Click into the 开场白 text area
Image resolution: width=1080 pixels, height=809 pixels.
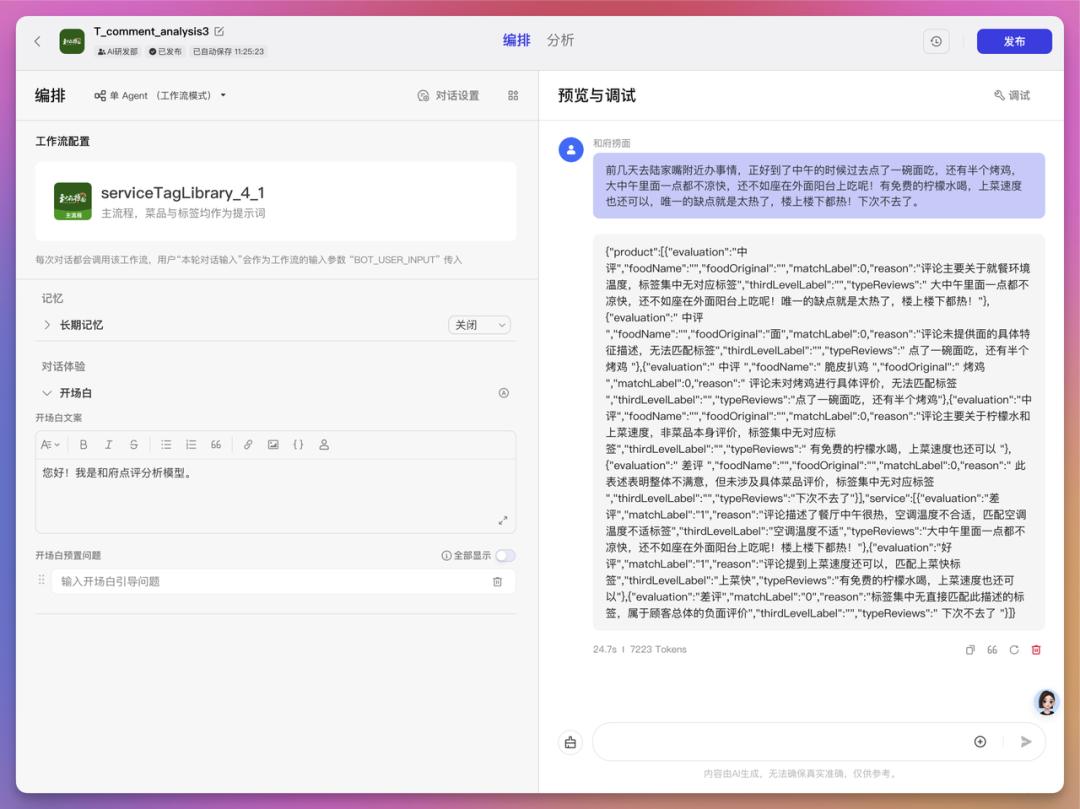tap(276, 496)
